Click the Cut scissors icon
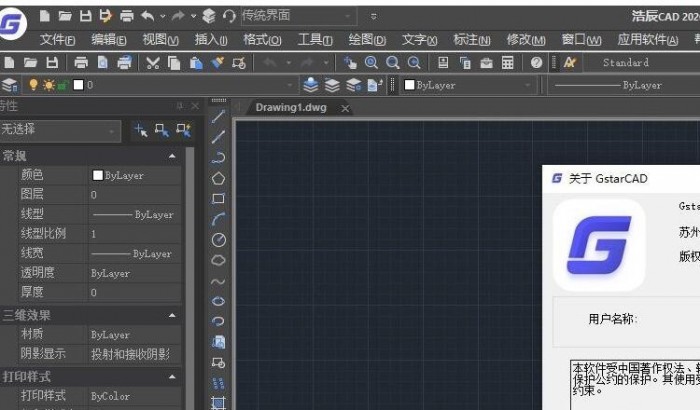 [153, 63]
